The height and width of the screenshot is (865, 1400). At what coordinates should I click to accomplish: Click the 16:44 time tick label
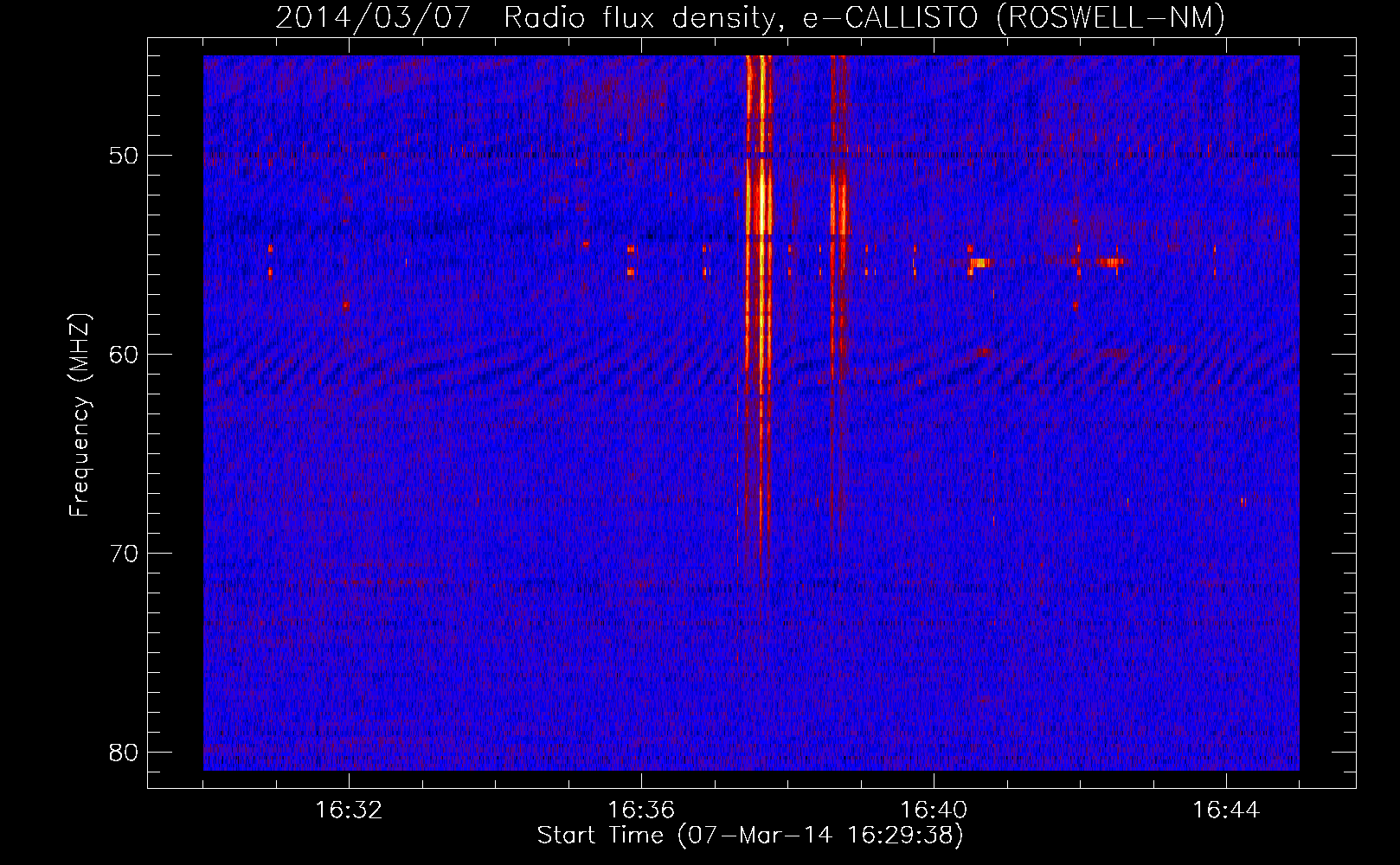pyautogui.click(x=1226, y=811)
